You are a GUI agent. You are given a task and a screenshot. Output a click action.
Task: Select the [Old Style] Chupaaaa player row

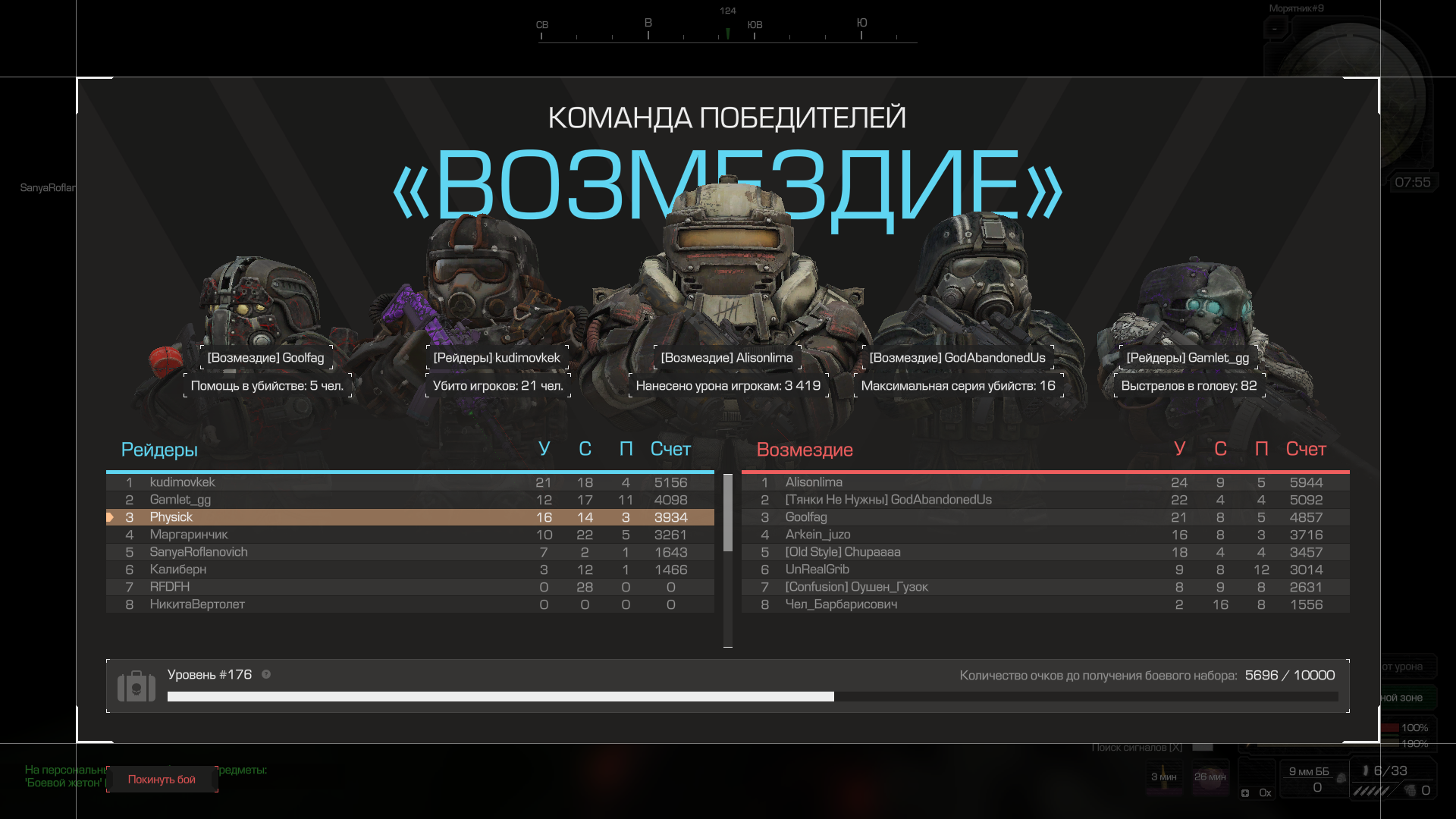1046,552
